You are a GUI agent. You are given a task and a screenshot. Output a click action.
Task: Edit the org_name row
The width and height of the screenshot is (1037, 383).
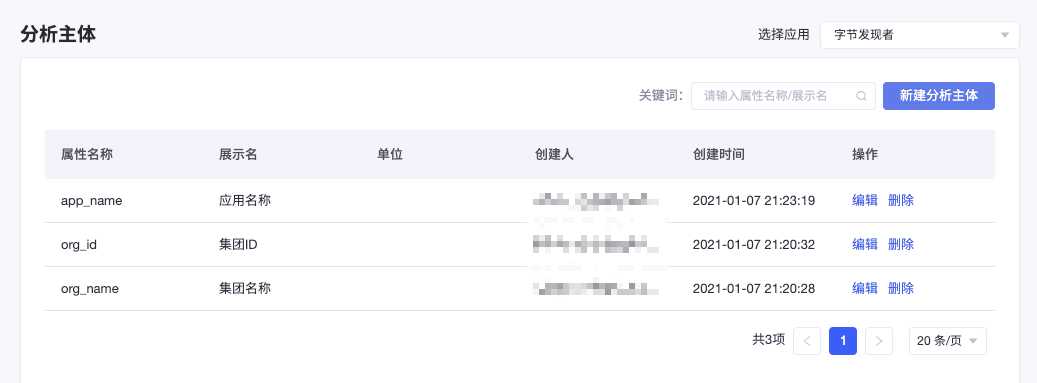pos(864,288)
